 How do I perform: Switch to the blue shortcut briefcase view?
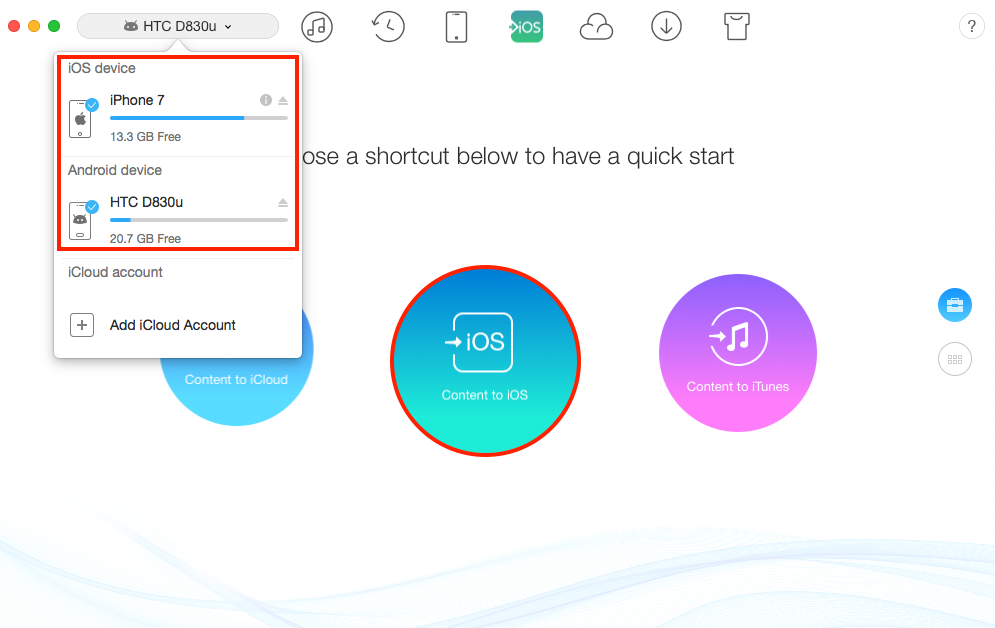[x=955, y=305]
